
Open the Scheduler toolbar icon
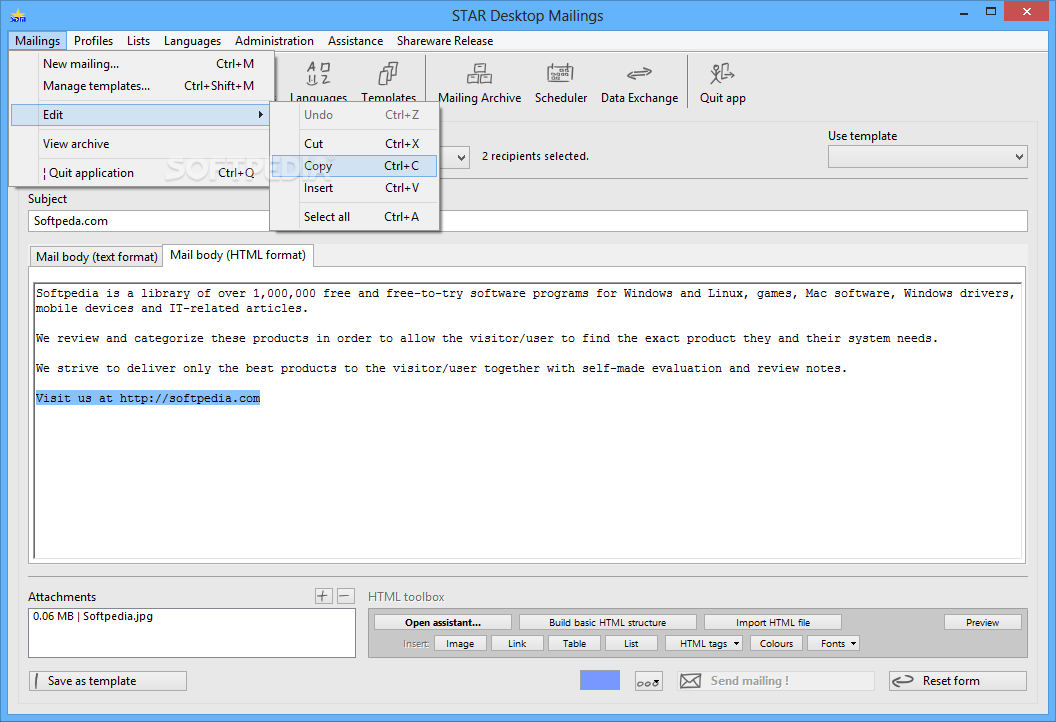coord(560,82)
